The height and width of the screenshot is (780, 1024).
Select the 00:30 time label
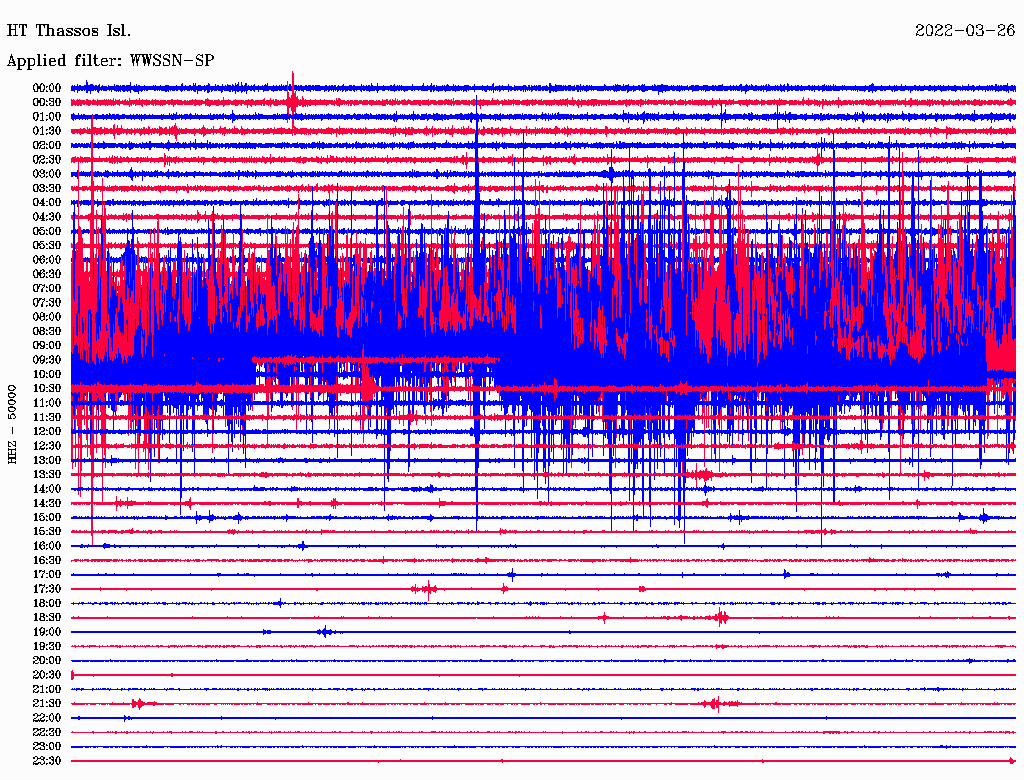[x=47, y=102]
